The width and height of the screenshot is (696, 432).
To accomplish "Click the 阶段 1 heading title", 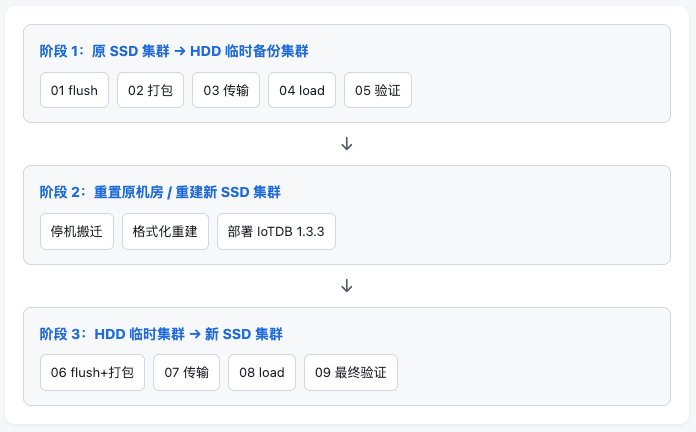I will pyautogui.click(x=174, y=51).
